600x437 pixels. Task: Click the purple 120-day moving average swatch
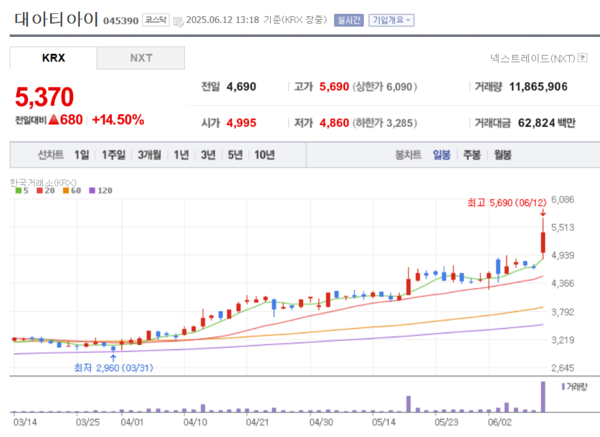click(x=92, y=191)
